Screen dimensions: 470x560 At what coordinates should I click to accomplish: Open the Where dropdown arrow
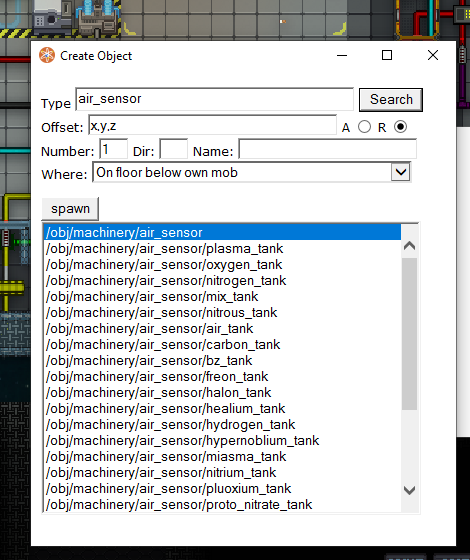(400, 172)
